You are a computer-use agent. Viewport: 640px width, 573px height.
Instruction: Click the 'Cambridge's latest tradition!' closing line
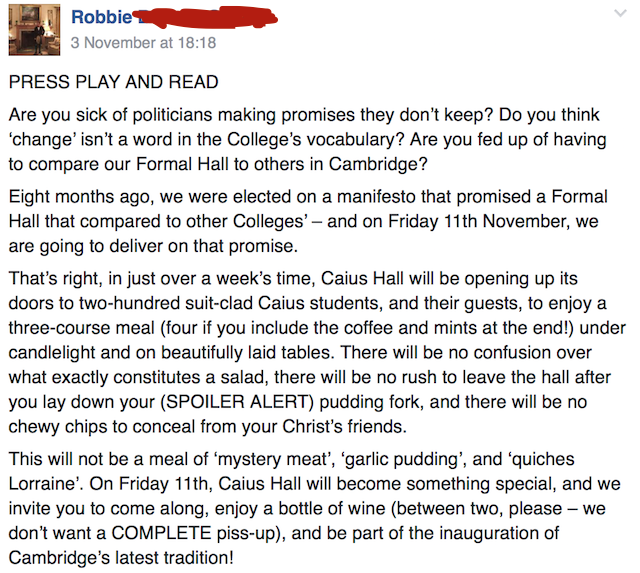121,558
